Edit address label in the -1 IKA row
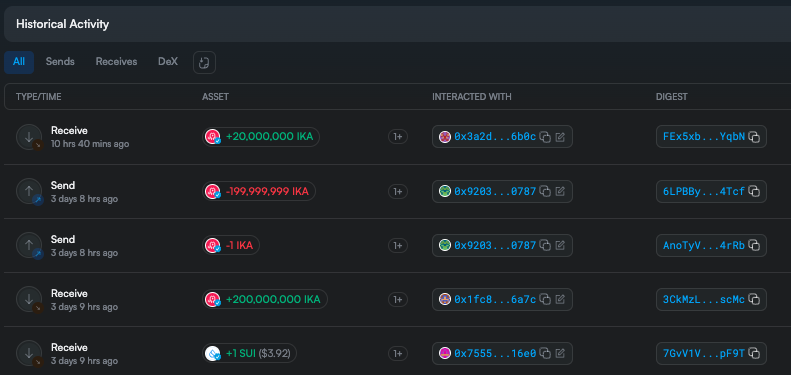Viewport: 791px width, 375px height. [560, 245]
